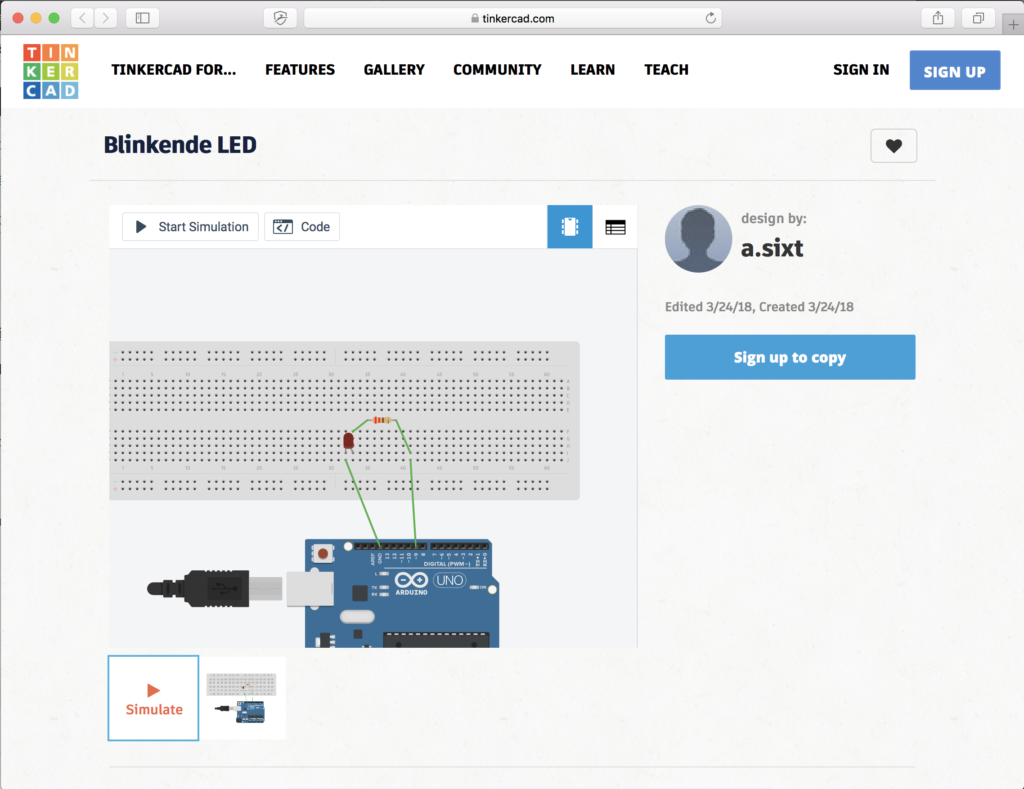This screenshot has height=789, width=1024.
Task: Open the Safari share icon
Action: pos(938,18)
